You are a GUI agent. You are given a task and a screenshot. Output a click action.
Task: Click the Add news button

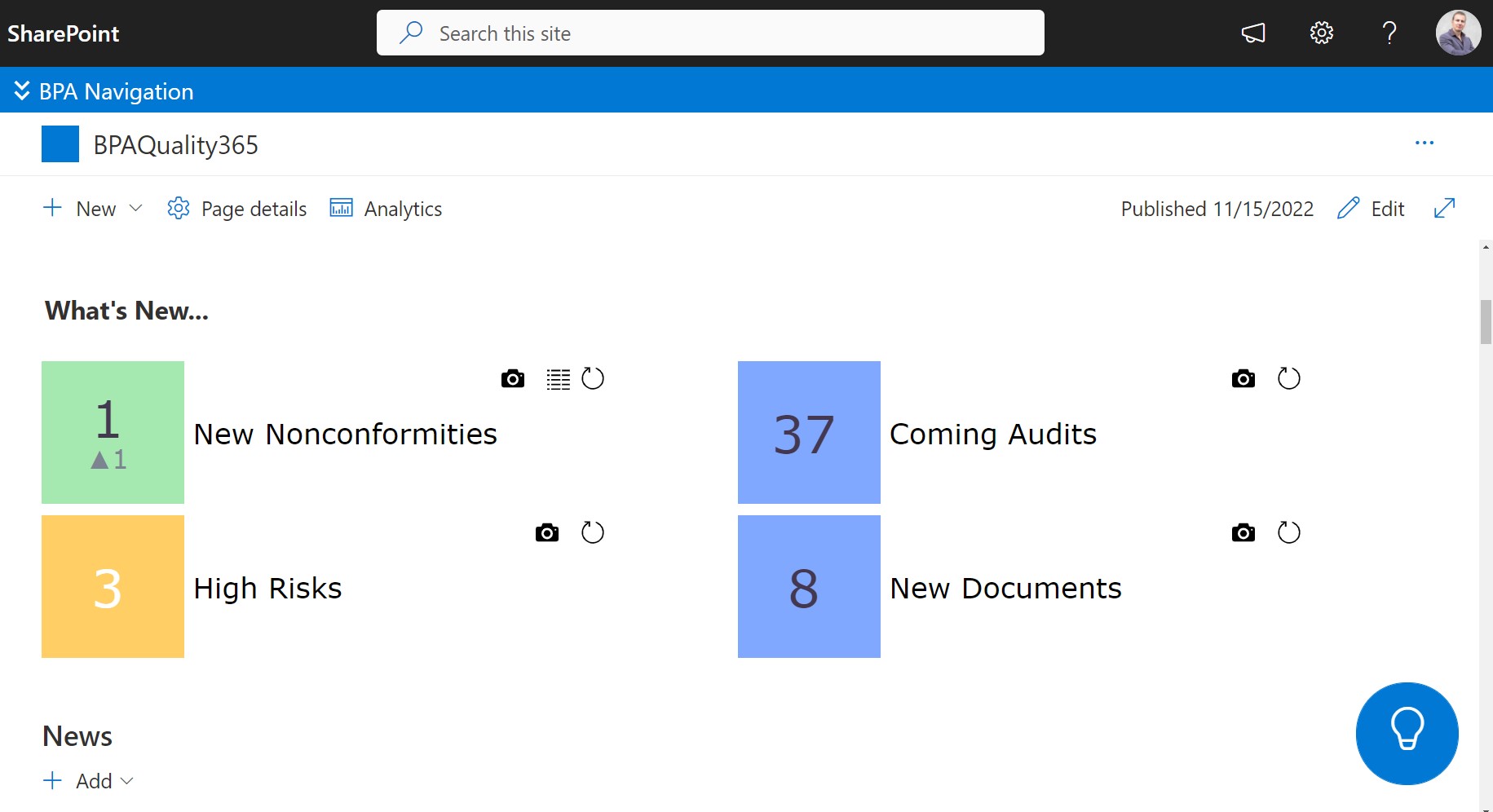point(78,781)
